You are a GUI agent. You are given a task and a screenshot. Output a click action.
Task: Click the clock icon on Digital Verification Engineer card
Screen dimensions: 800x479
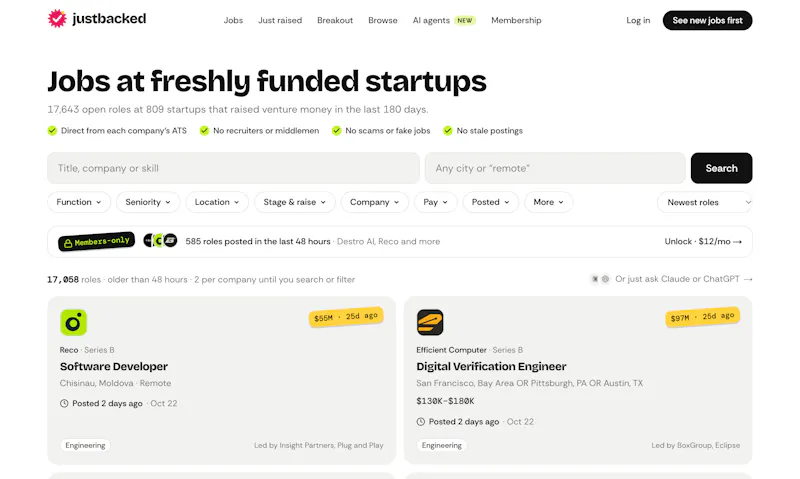point(420,422)
